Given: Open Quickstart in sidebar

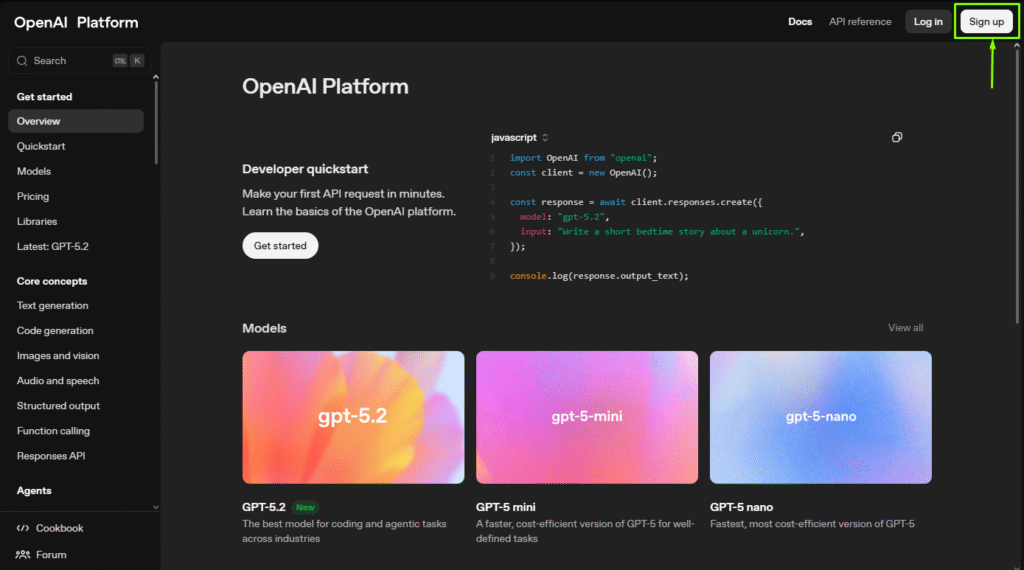Looking at the screenshot, I should tap(41, 146).
